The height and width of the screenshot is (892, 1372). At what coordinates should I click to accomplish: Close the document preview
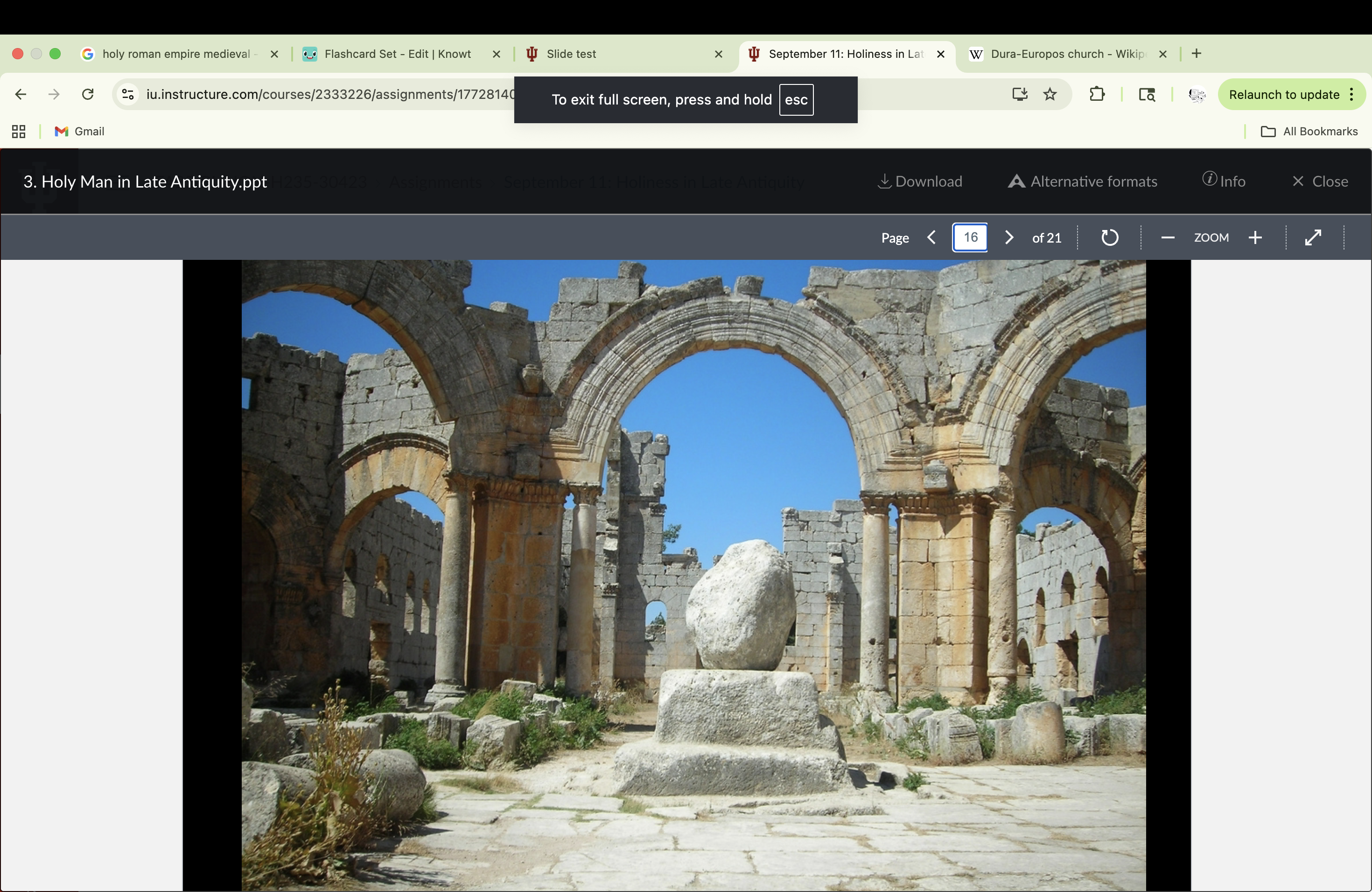tap(1320, 181)
